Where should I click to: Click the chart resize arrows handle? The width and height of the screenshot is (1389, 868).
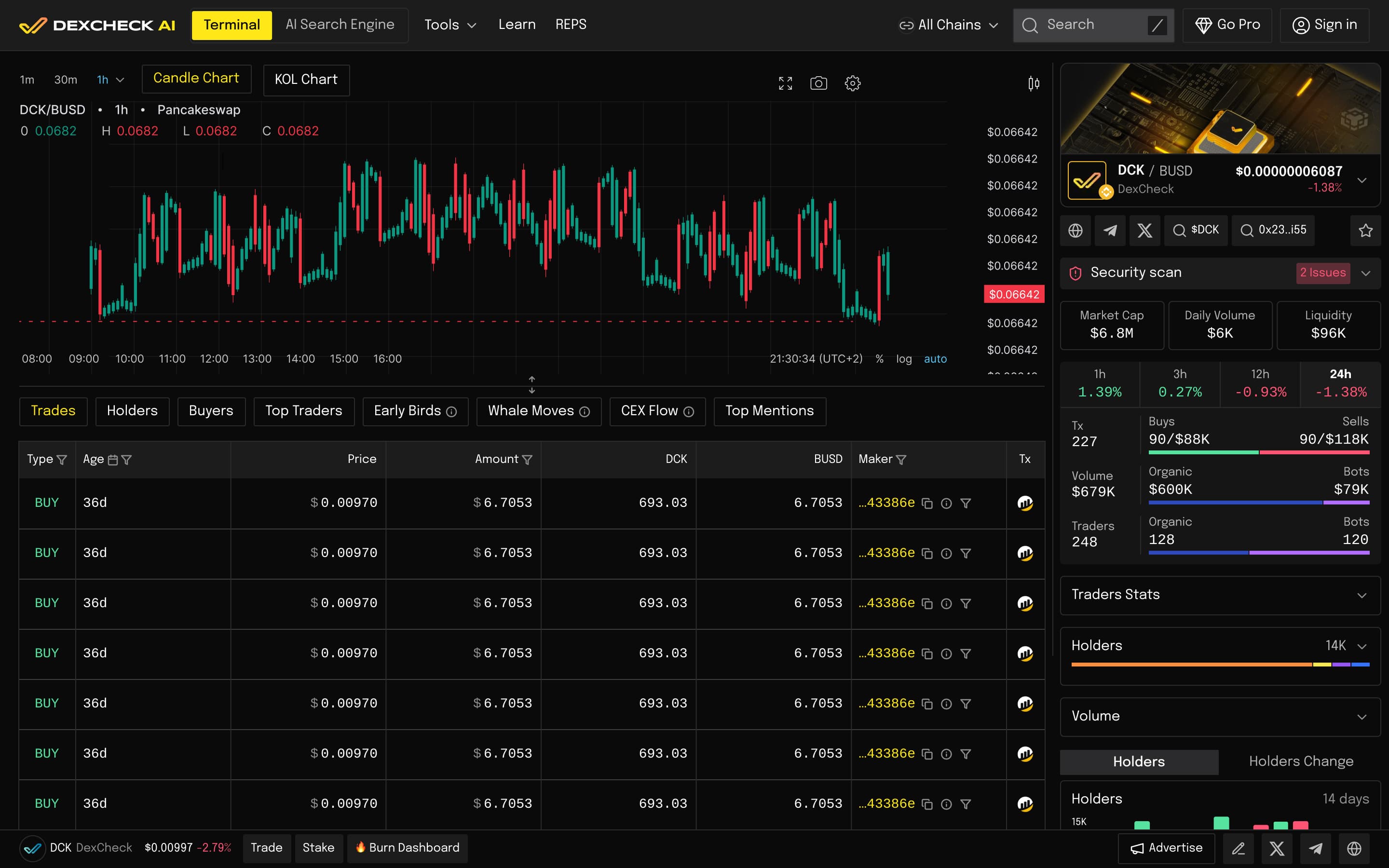click(x=532, y=385)
